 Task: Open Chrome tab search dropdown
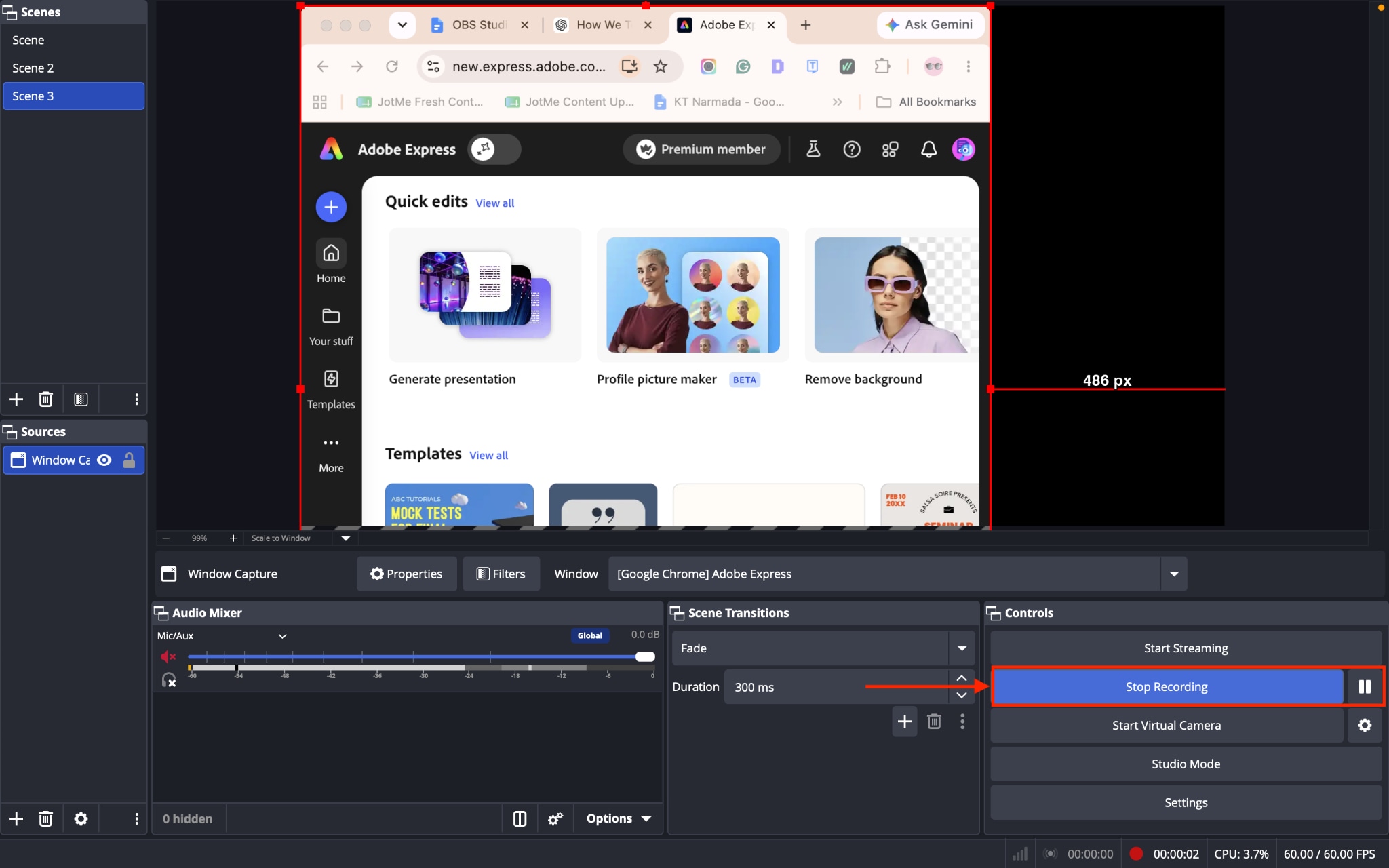tap(402, 25)
